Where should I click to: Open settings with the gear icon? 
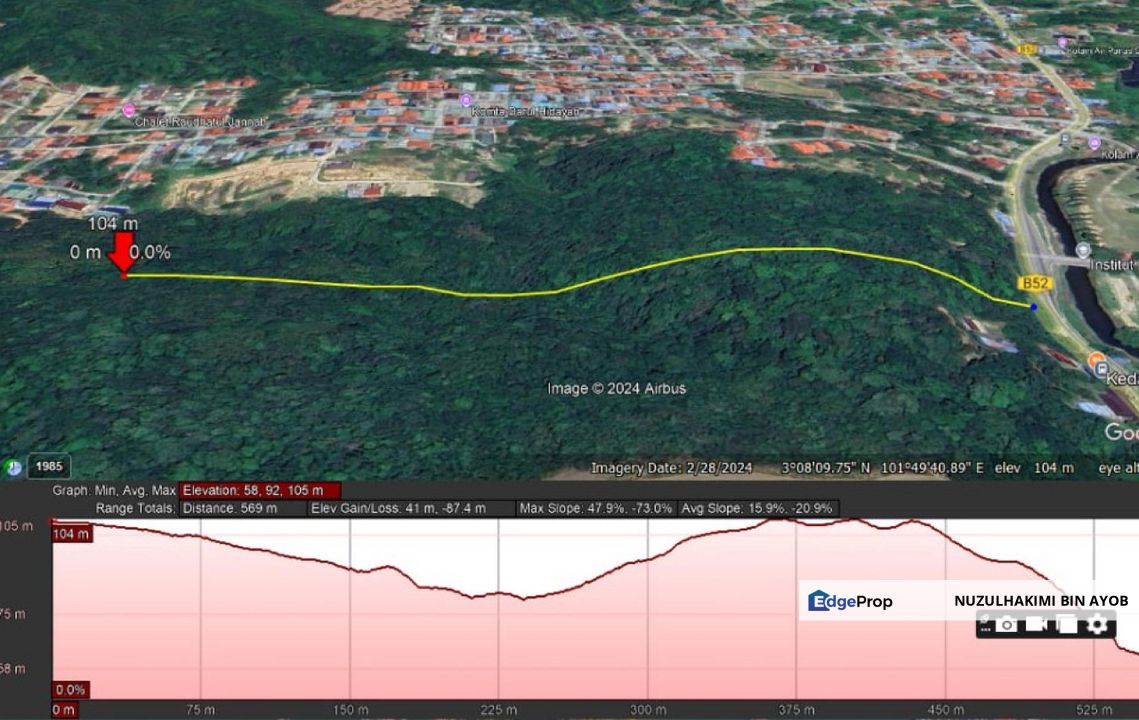click(1097, 624)
